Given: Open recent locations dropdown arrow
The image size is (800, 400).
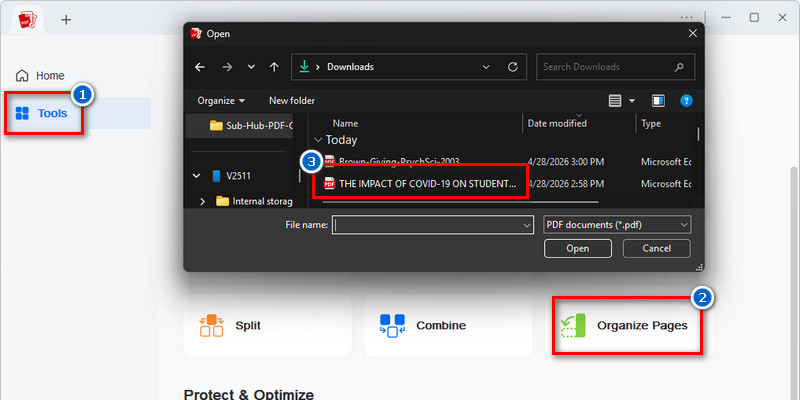Looking at the screenshot, I should coord(251,67).
